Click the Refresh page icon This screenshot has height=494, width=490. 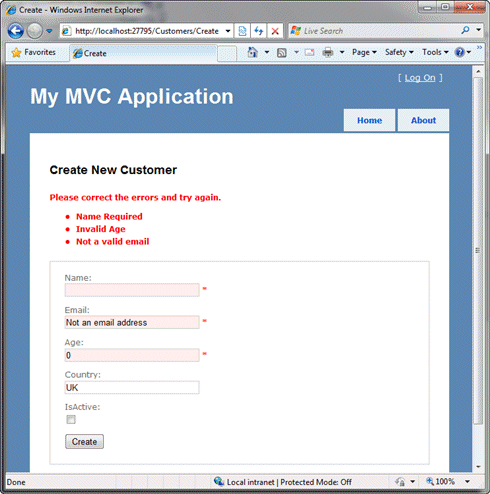click(x=259, y=31)
